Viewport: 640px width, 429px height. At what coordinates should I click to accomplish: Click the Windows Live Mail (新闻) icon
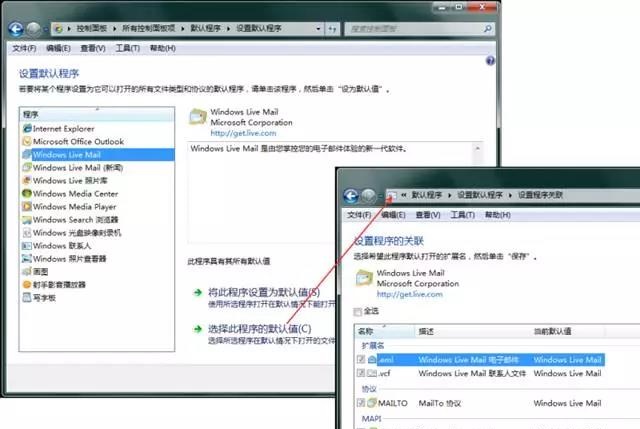tap(27, 167)
